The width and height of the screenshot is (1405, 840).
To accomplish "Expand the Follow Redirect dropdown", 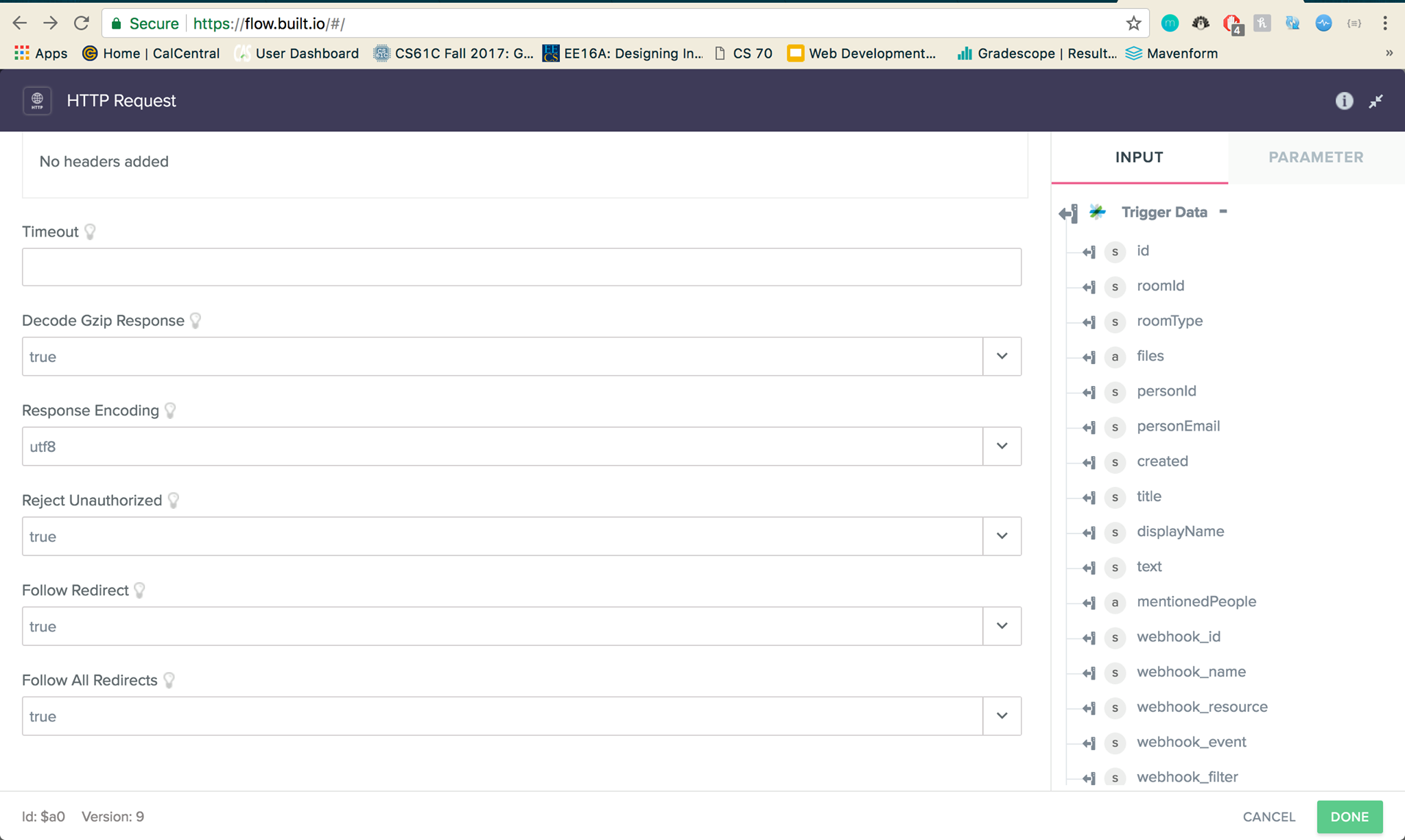I will tap(1002, 626).
